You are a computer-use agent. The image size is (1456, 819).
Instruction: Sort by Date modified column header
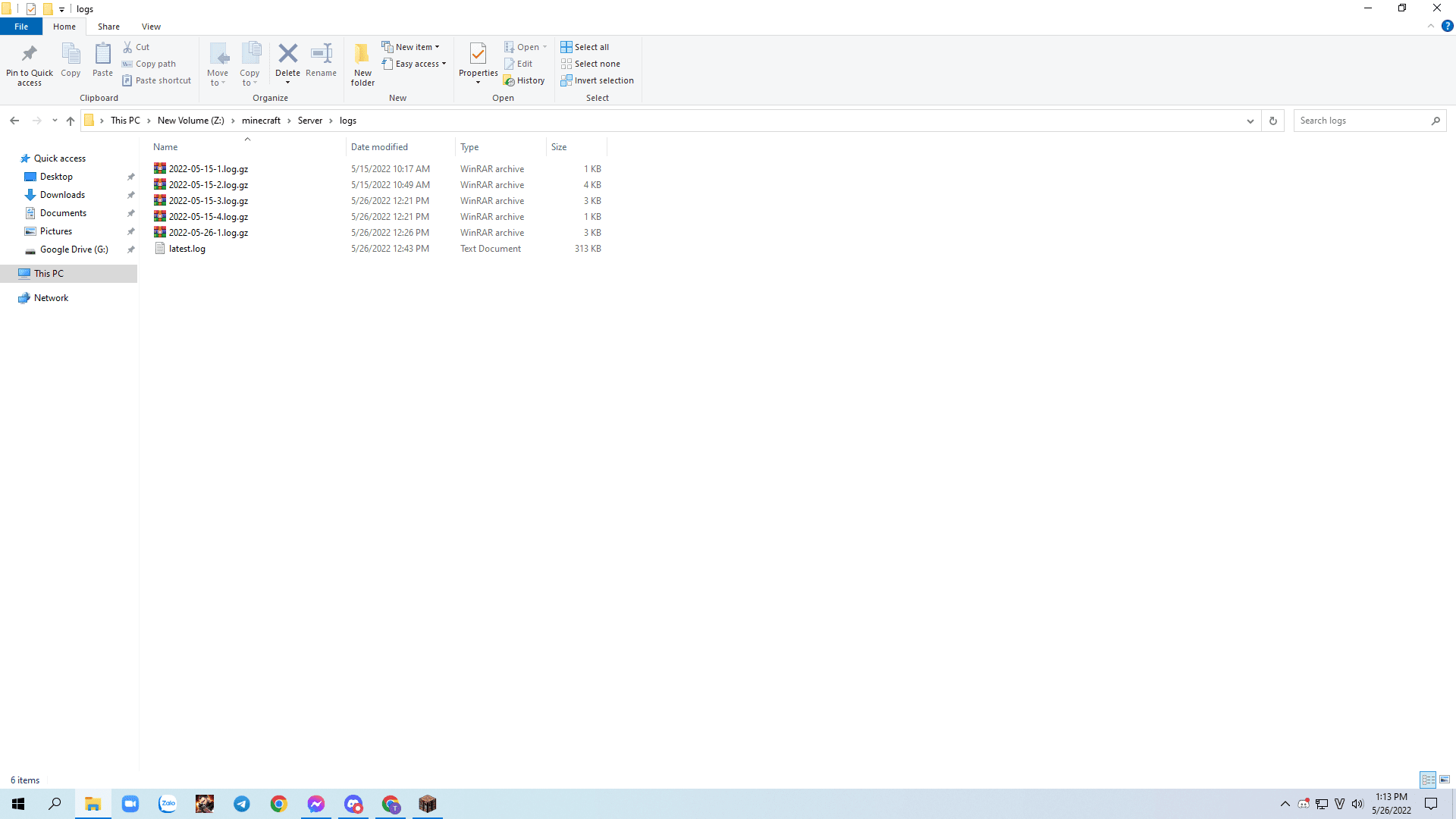[x=379, y=147]
